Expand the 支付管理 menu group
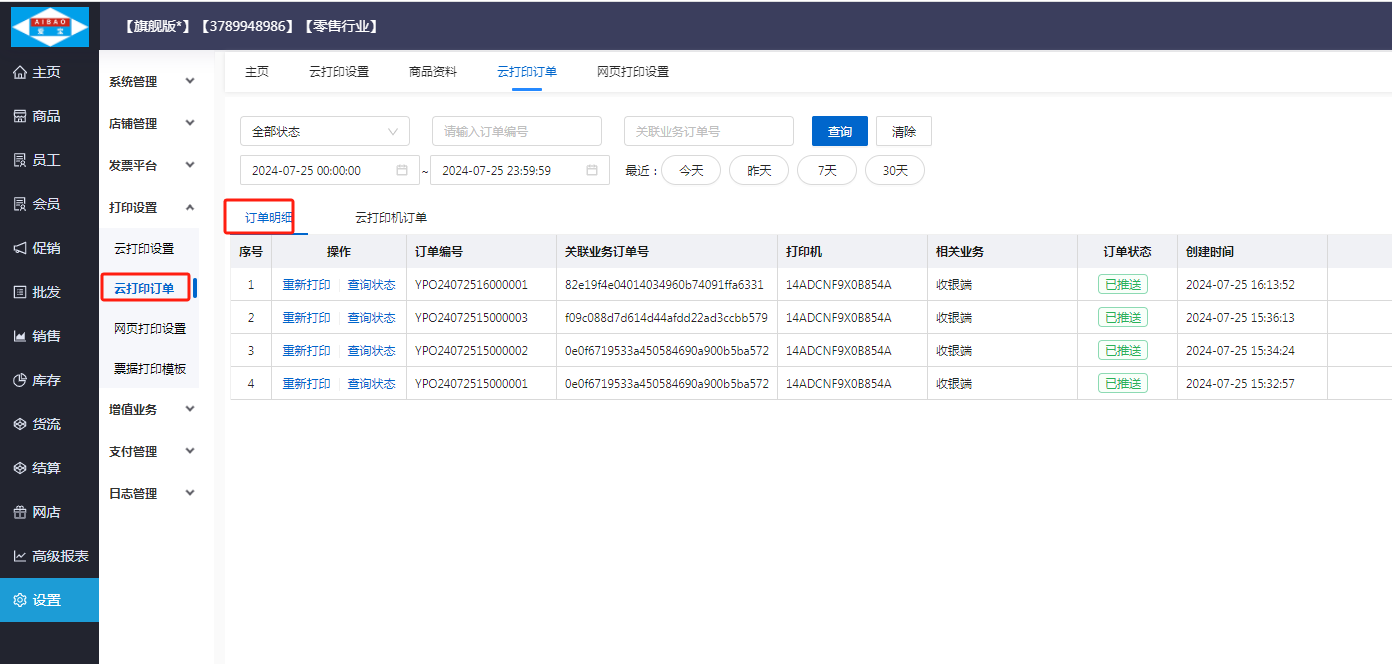1392x664 pixels. [151, 452]
